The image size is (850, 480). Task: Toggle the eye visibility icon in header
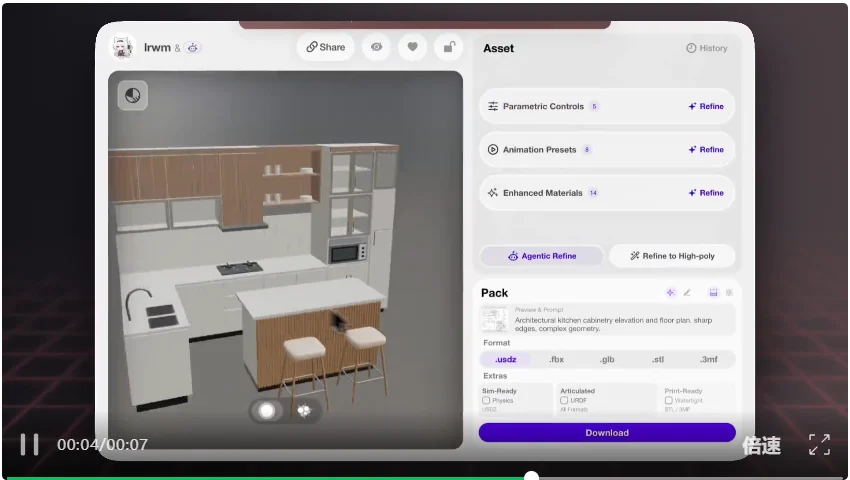click(x=376, y=47)
